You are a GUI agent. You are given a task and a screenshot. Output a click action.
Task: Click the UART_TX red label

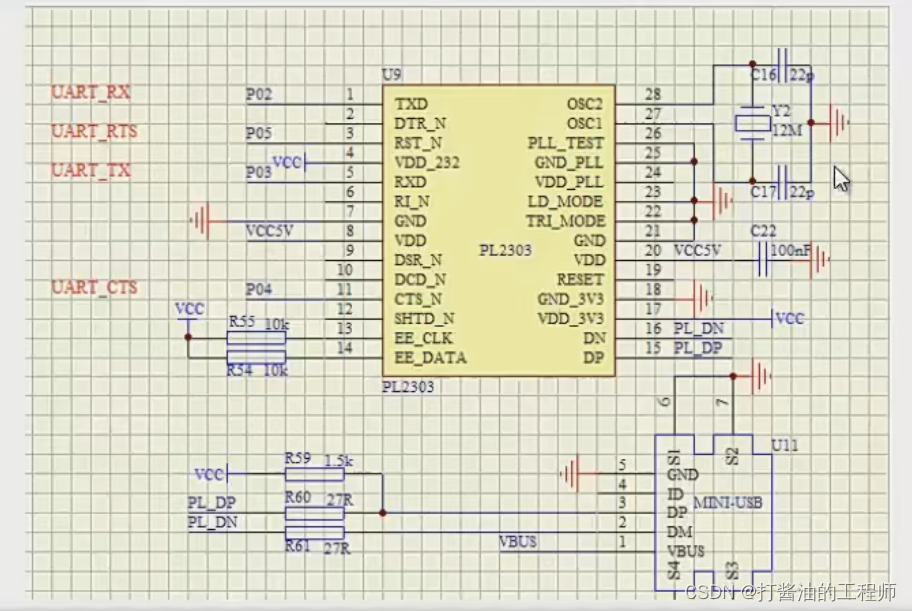91,170
